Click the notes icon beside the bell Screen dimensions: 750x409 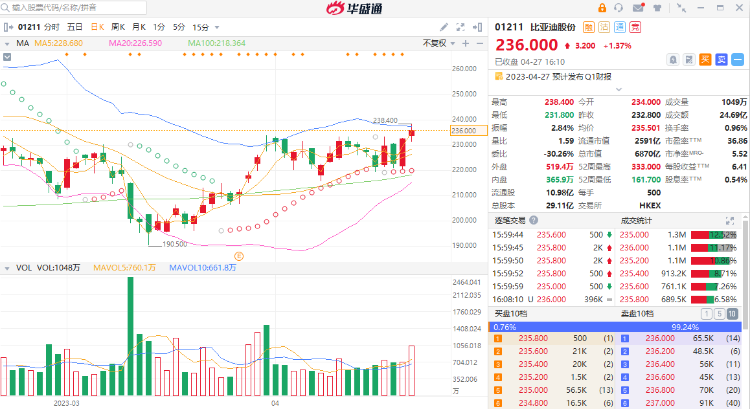tap(689, 60)
